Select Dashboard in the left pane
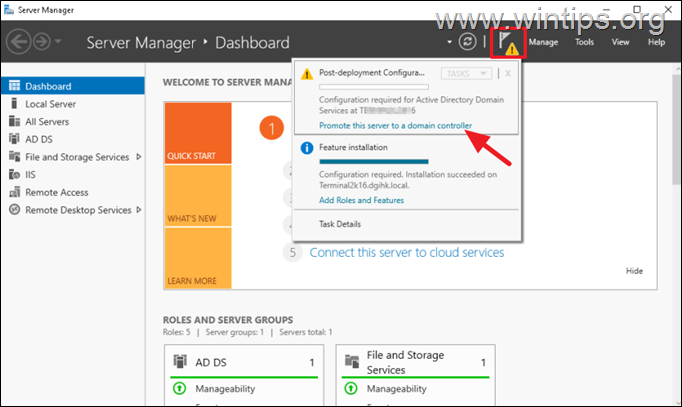The image size is (682, 407). click(x=73, y=86)
